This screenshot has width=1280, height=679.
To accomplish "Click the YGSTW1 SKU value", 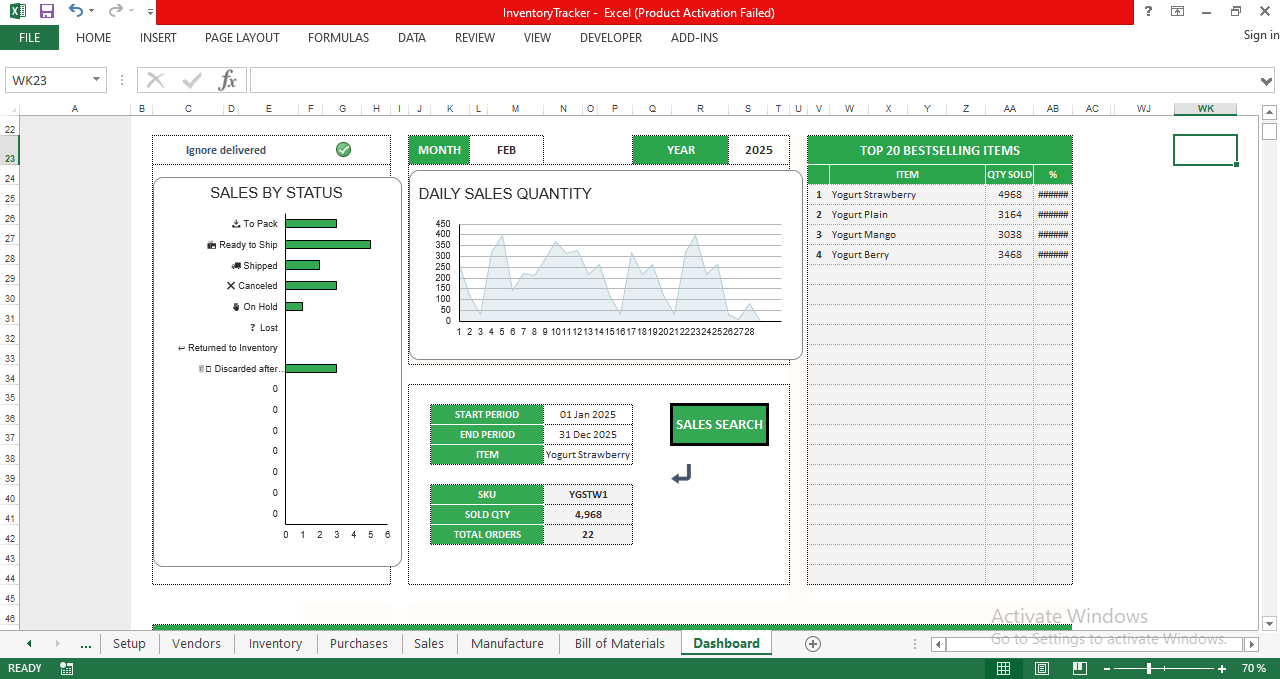I will [x=588, y=494].
